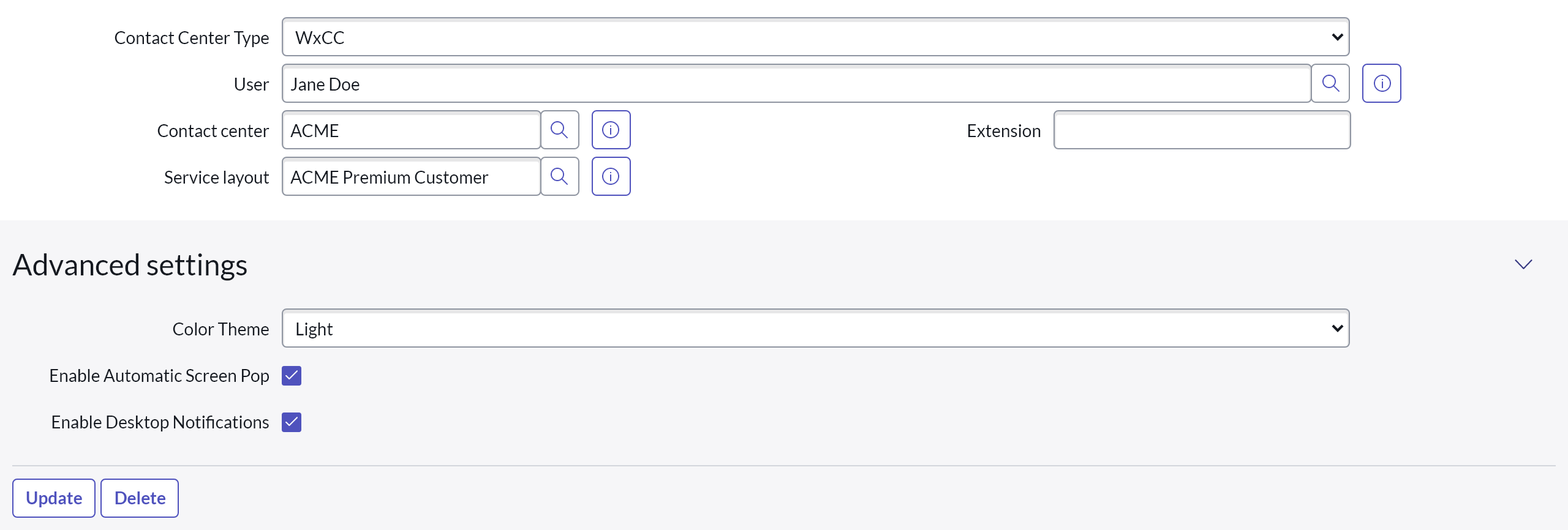Click the Enable Automatic Screen Pop label
Viewport: 1568px width, 530px height.
click(x=159, y=376)
